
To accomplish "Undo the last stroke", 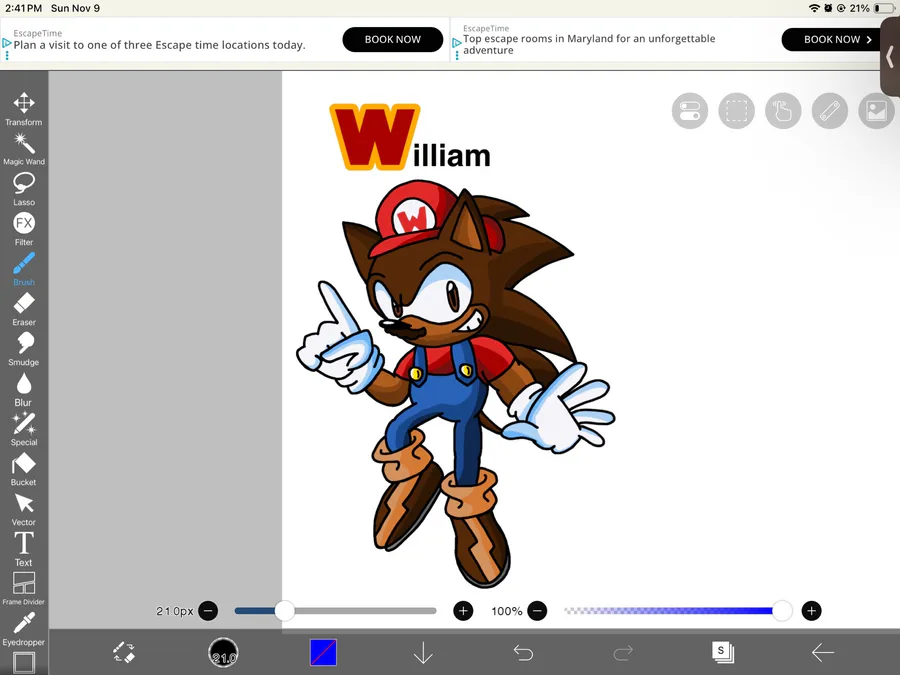I will pos(523,653).
